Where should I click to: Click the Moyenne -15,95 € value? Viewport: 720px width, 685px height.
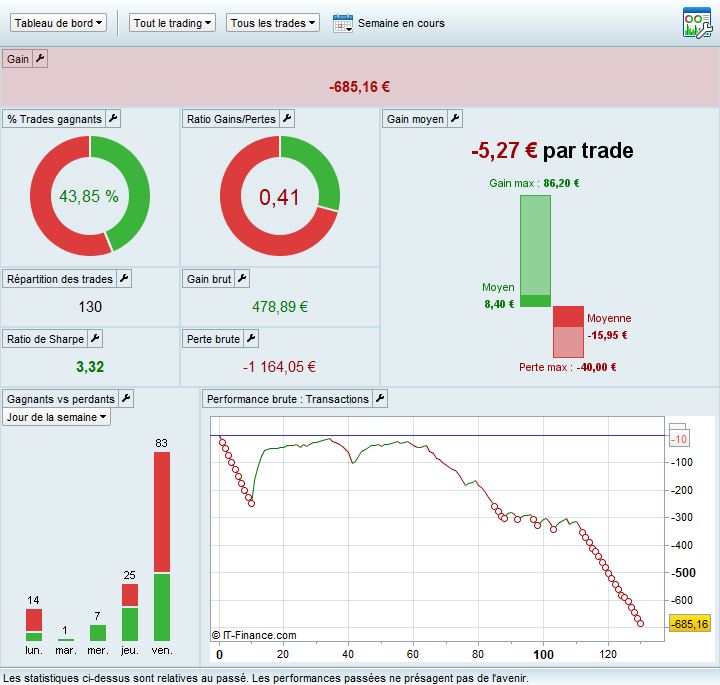608,335
